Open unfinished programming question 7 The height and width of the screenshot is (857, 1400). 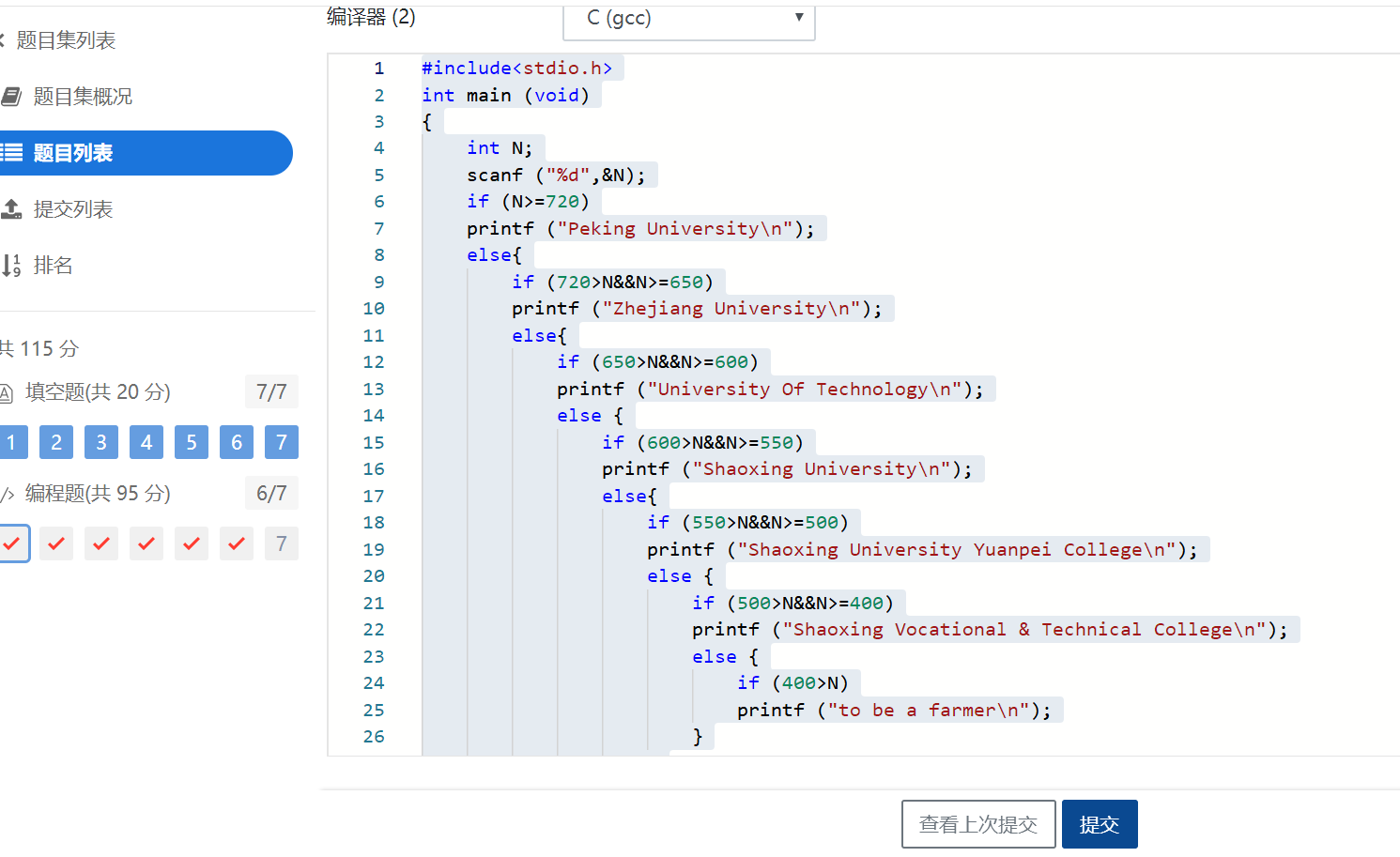282,543
